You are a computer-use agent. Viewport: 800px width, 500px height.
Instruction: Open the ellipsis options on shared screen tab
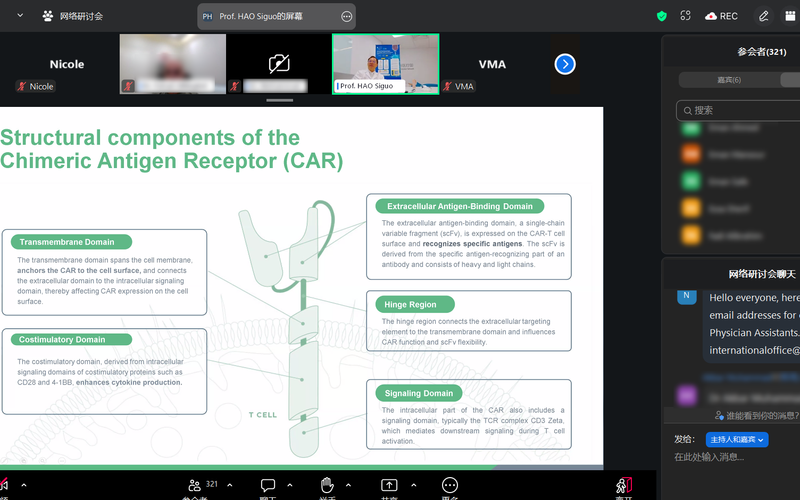coord(346,16)
